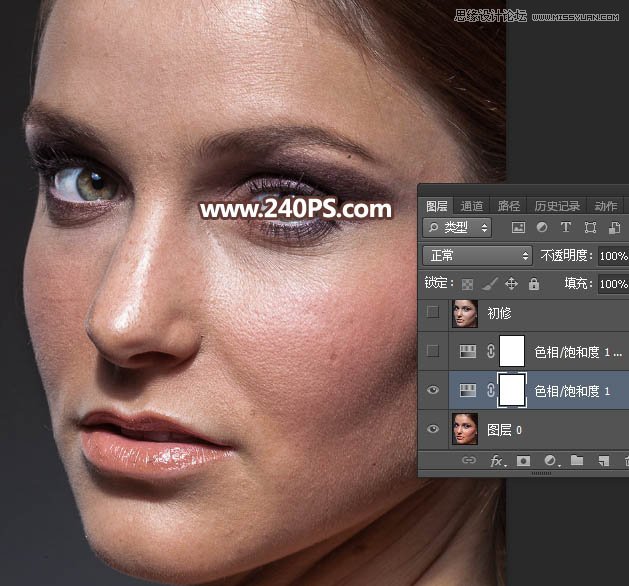Create a new layer icon
629x586 pixels.
click(x=604, y=461)
